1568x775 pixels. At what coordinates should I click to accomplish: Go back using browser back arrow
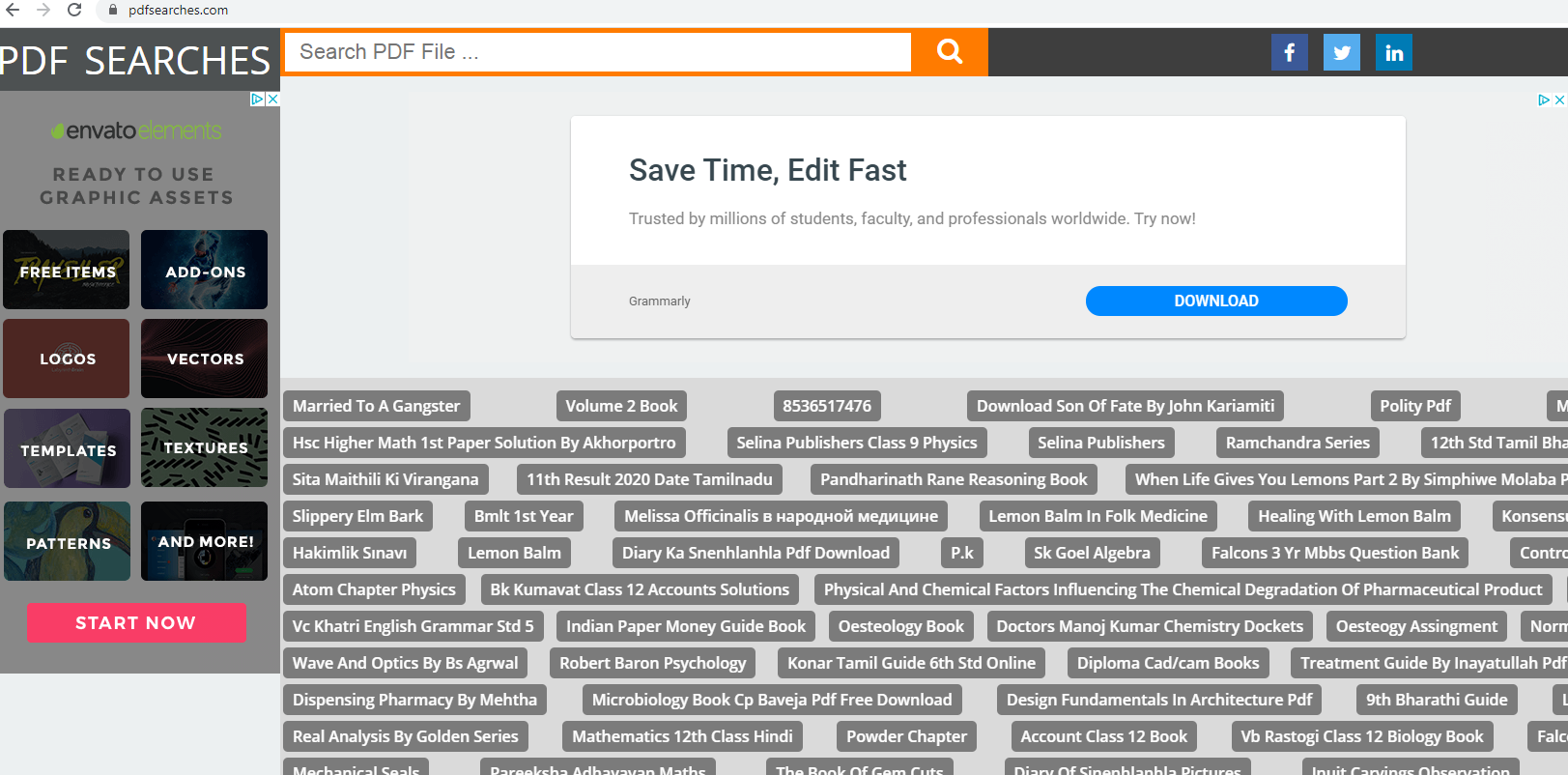point(13,10)
